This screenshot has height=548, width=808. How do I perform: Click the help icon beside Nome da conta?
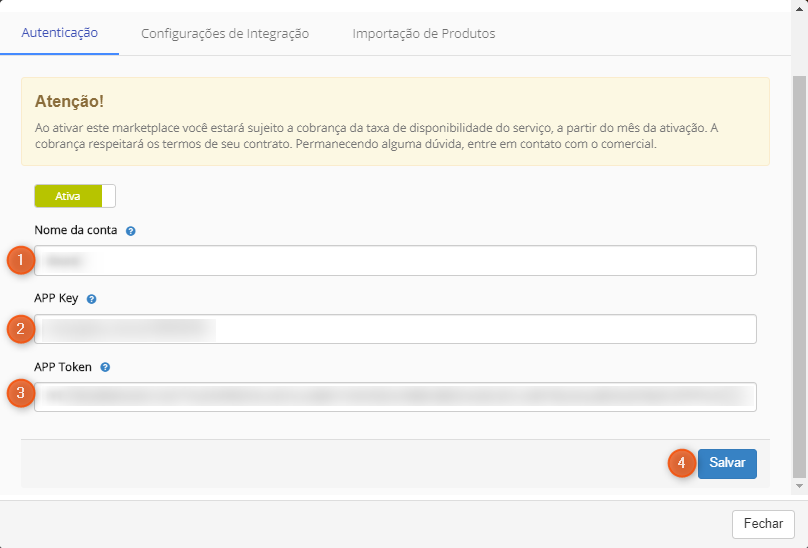click(x=131, y=231)
